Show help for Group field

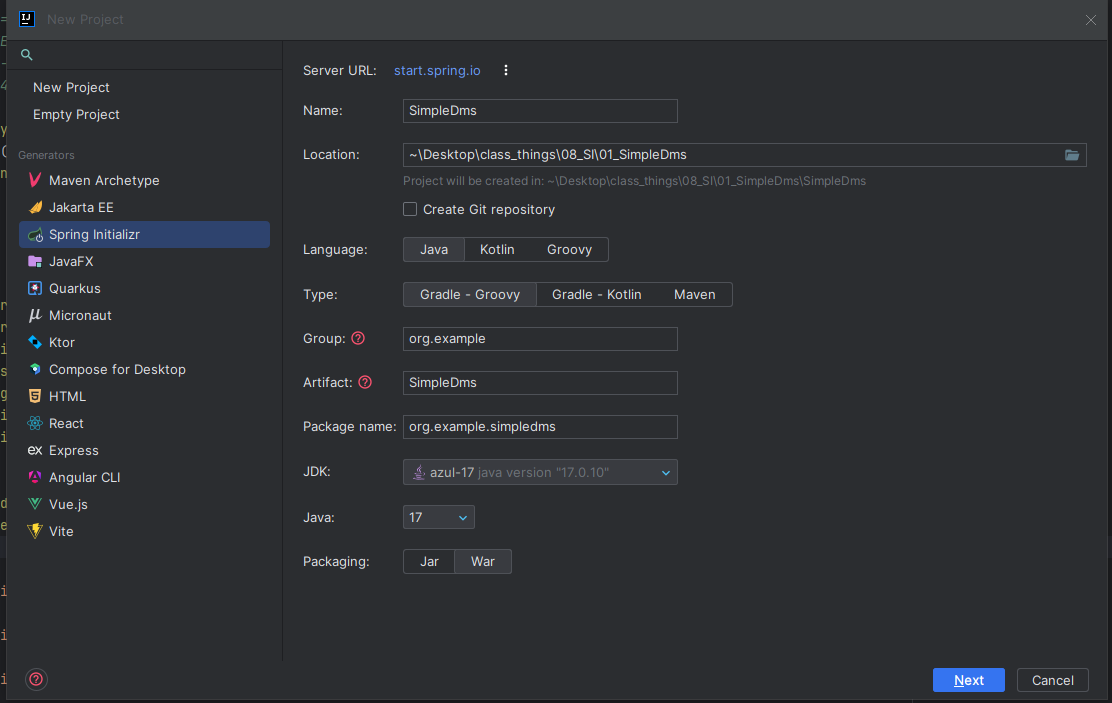(x=358, y=338)
